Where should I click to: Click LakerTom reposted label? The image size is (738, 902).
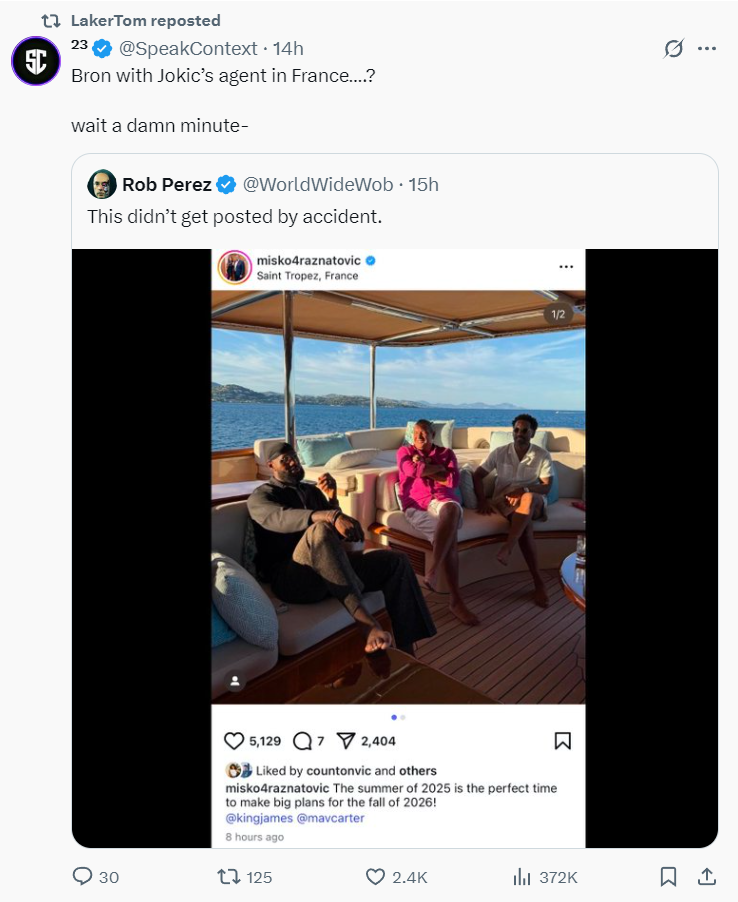[146, 21]
